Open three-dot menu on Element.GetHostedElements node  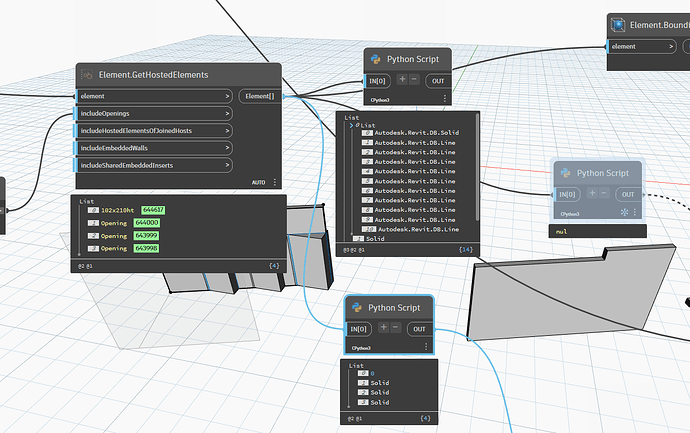pos(275,182)
